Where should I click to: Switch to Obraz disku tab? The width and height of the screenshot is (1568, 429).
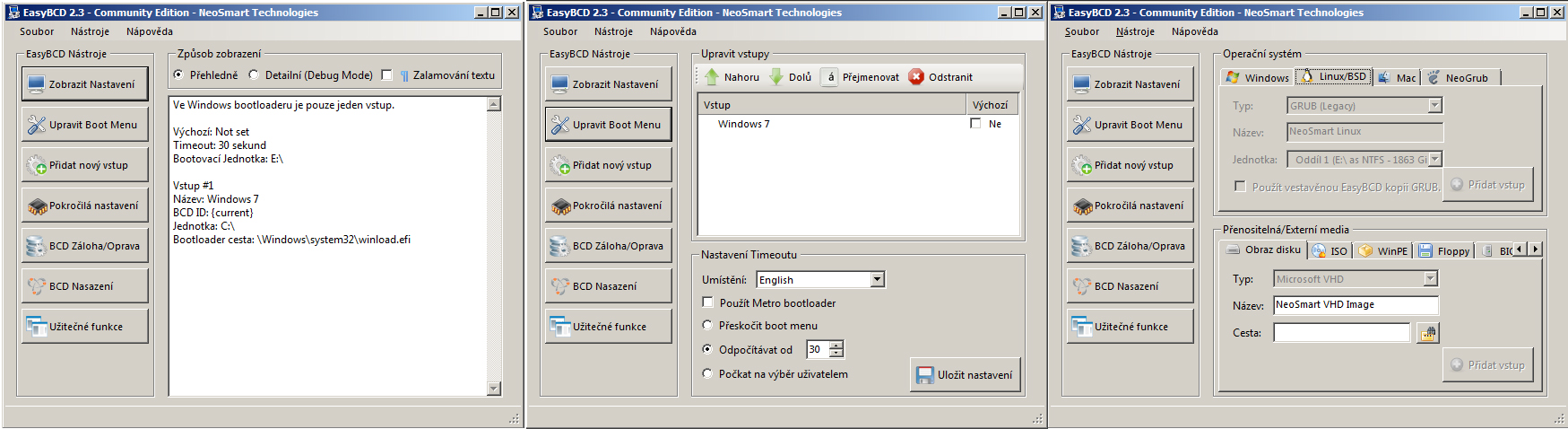click(x=1263, y=250)
